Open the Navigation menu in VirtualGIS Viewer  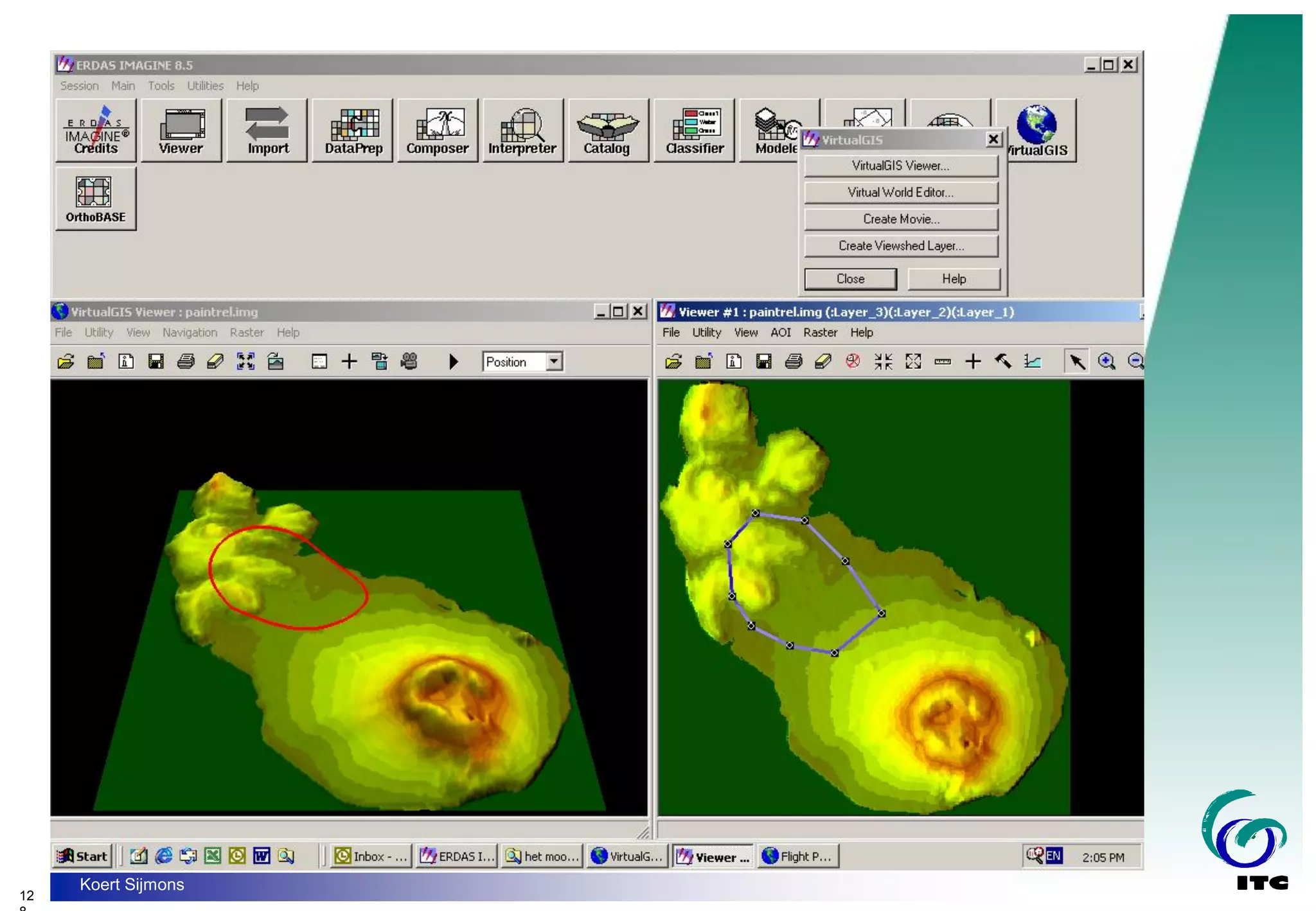(x=190, y=332)
